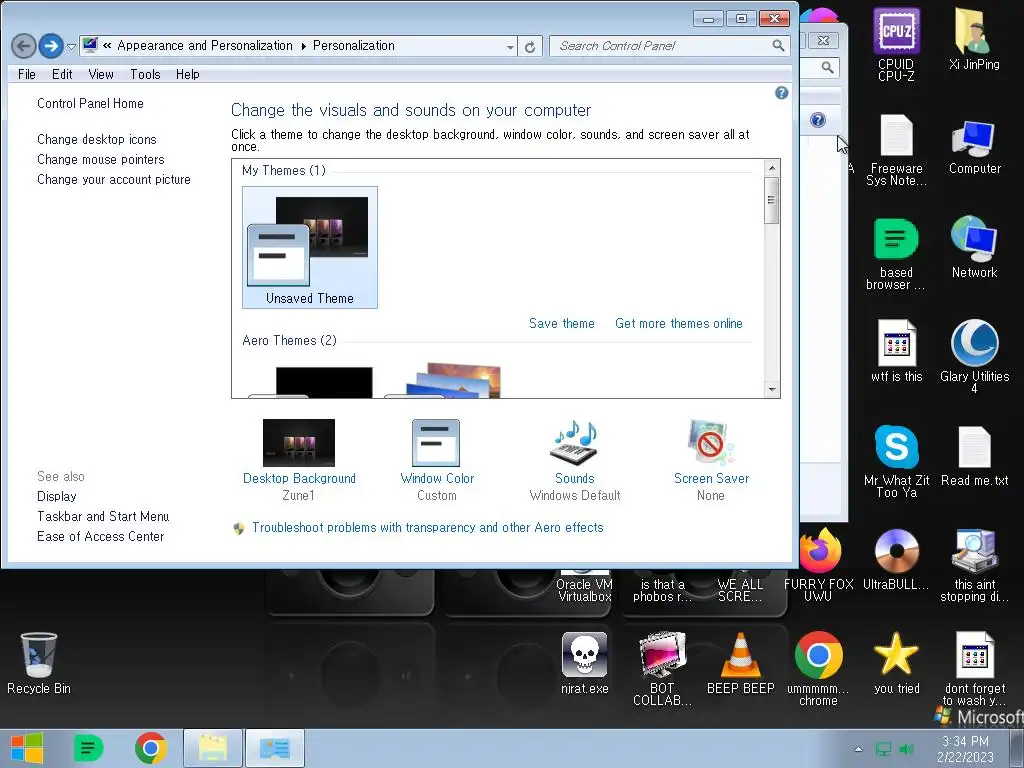Open the Xi JinPing folder icon
This screenshot has height=768, width=1024.
(x=974, y=39)
